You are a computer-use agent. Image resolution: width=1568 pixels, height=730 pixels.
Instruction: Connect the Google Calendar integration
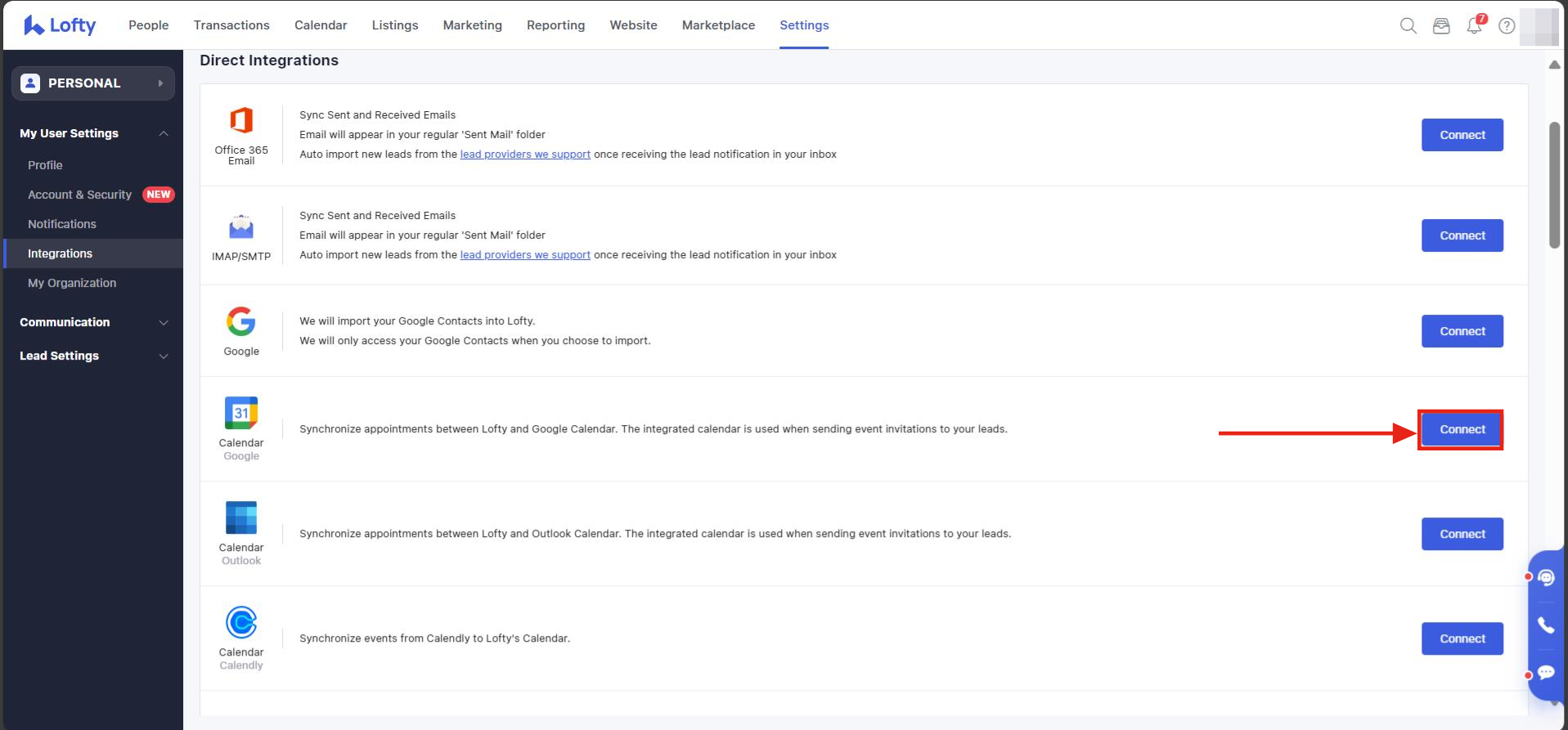(1462, 430)
